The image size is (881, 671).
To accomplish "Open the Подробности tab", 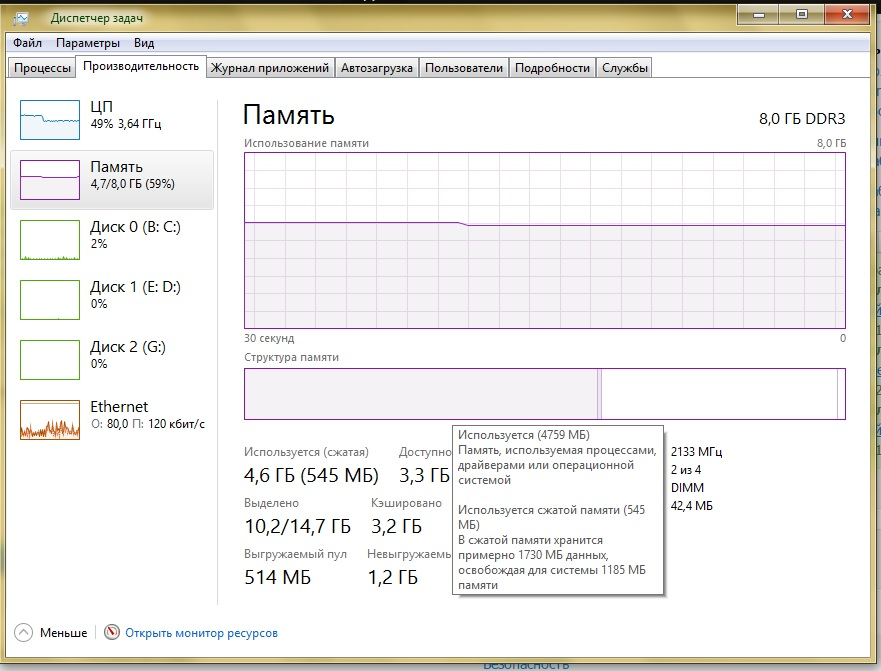I will point(552,68).
